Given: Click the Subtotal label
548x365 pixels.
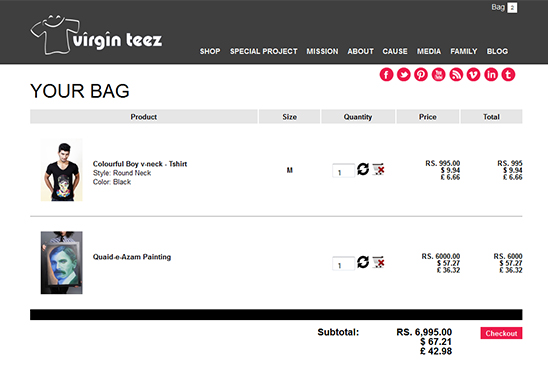Looking at the screenshot, I should click(x=338, y=332).
